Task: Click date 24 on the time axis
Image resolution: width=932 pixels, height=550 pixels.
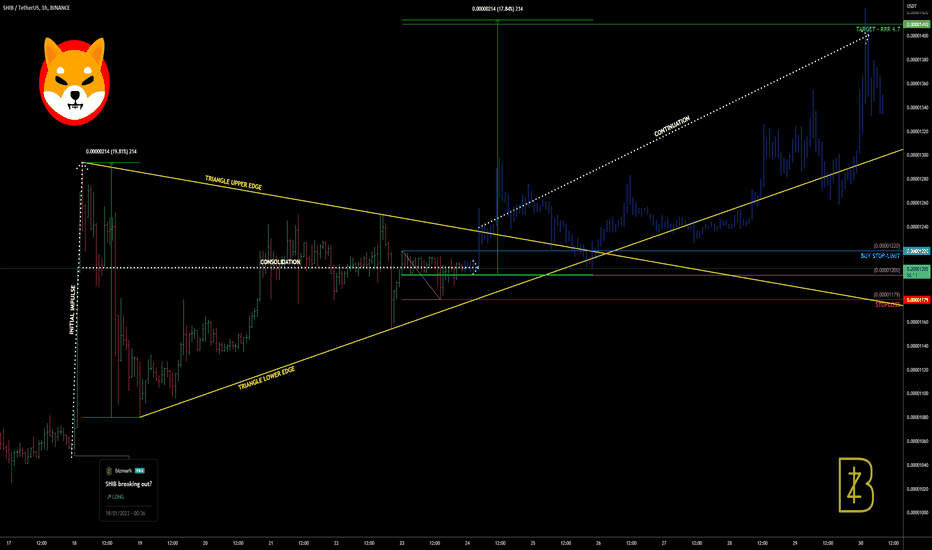Action: 467,543
